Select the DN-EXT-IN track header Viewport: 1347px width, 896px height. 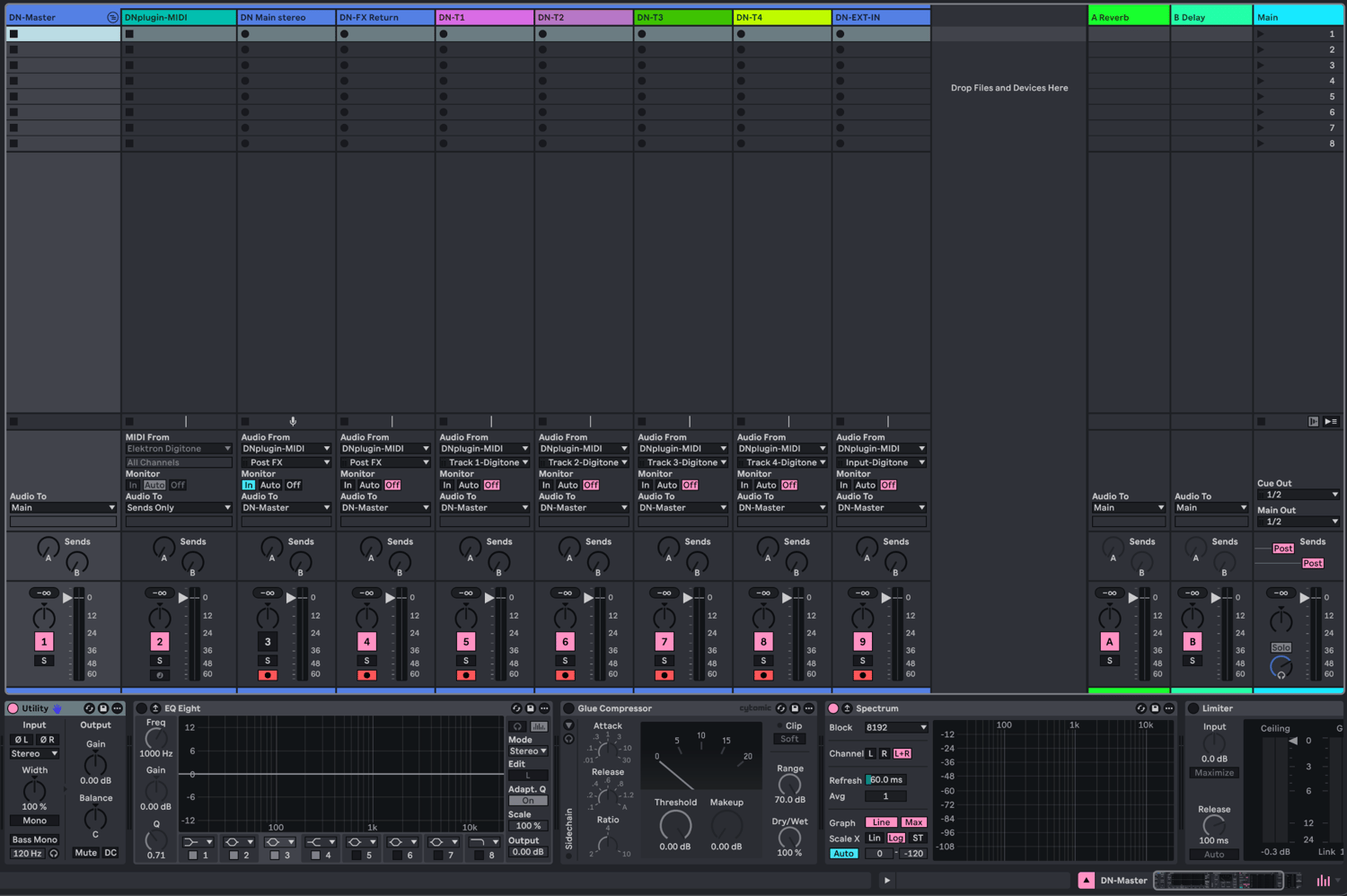881,17
